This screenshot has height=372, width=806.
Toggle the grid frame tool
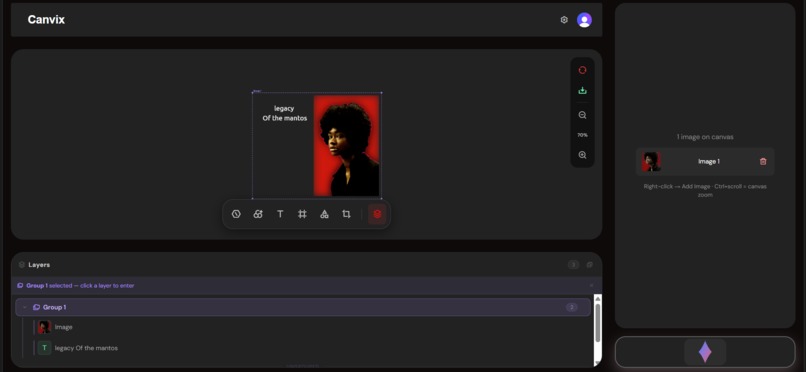click(302, 214)
